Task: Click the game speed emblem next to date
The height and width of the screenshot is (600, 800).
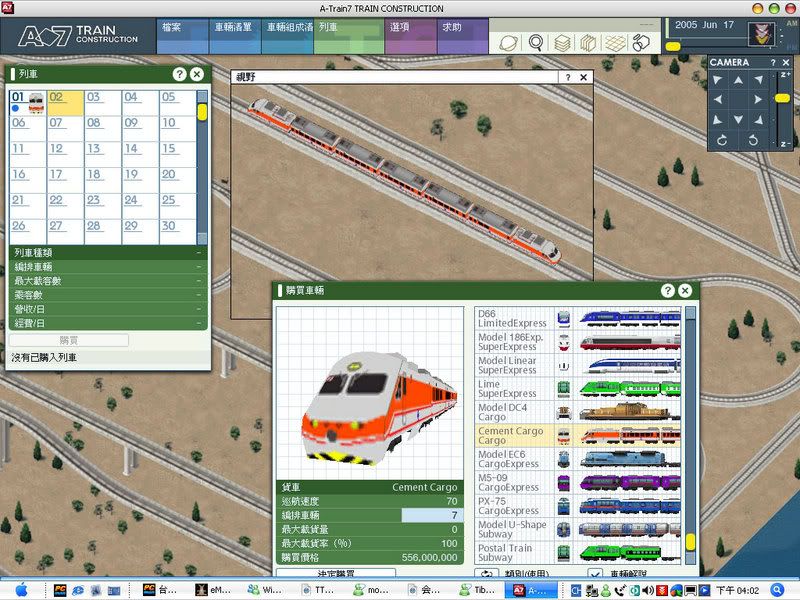Action: pos(761,35)
